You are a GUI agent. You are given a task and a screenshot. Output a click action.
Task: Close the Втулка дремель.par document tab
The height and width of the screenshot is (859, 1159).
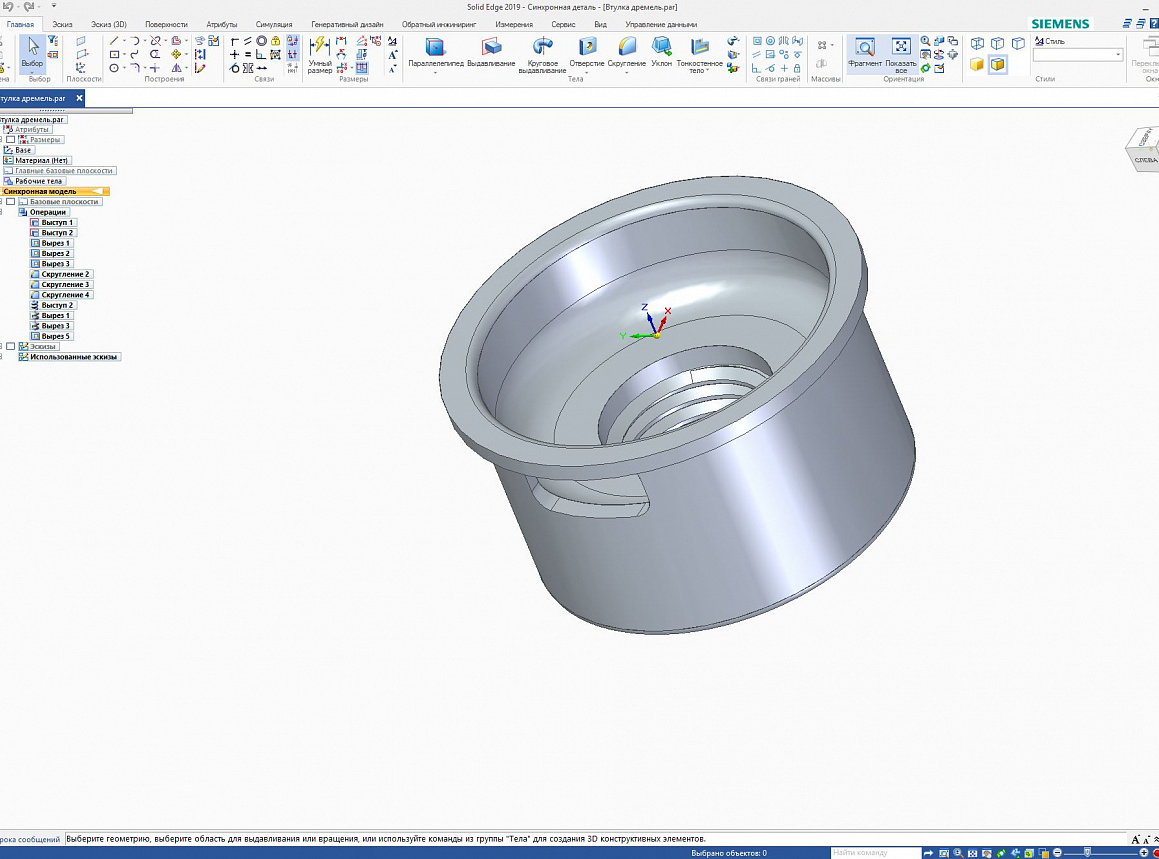[x=79, y=98]
